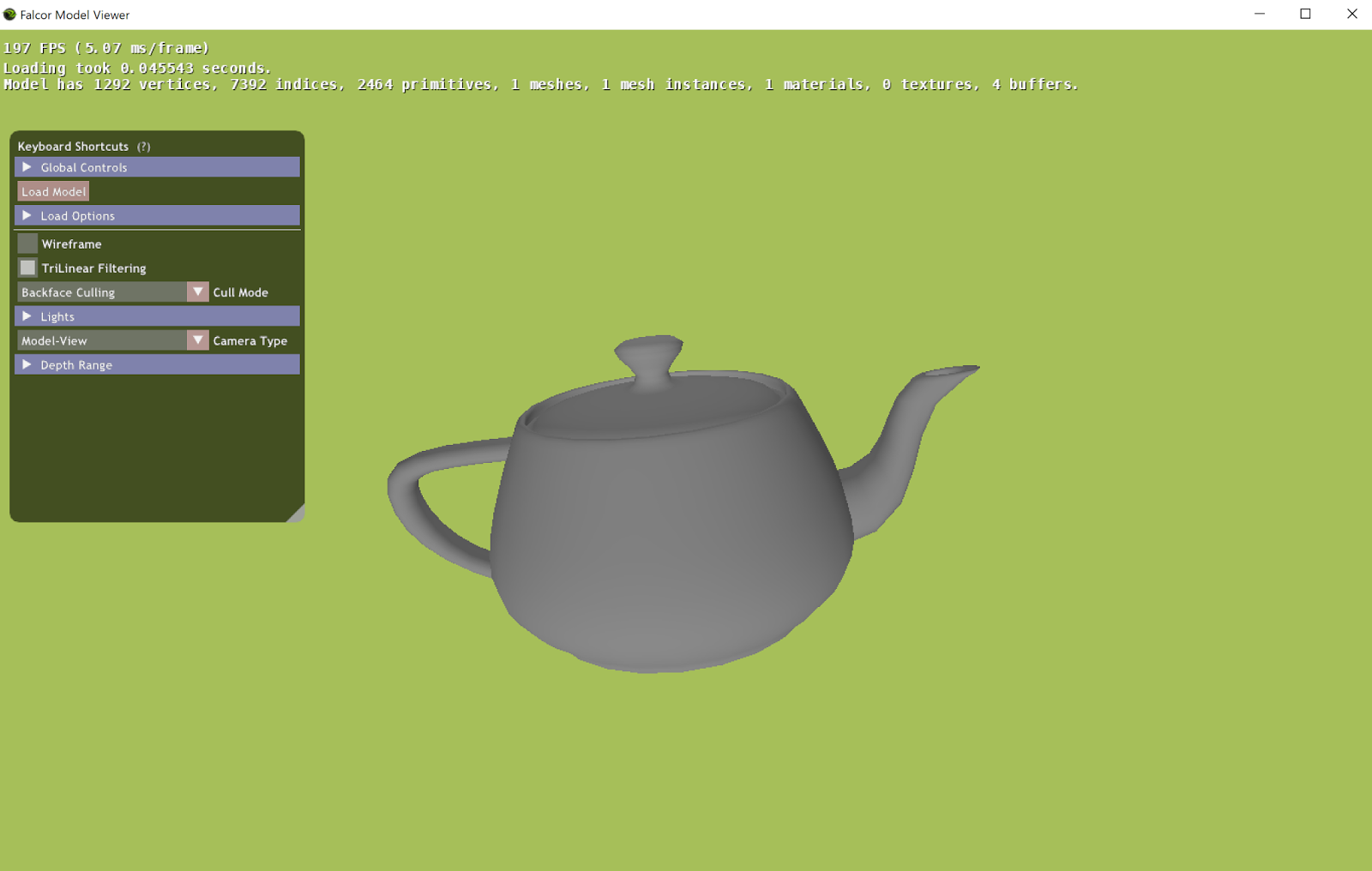Click the Keyboard Shortcuts panel header
This screenshot has height=871, width=1372.
coord(73,146)
